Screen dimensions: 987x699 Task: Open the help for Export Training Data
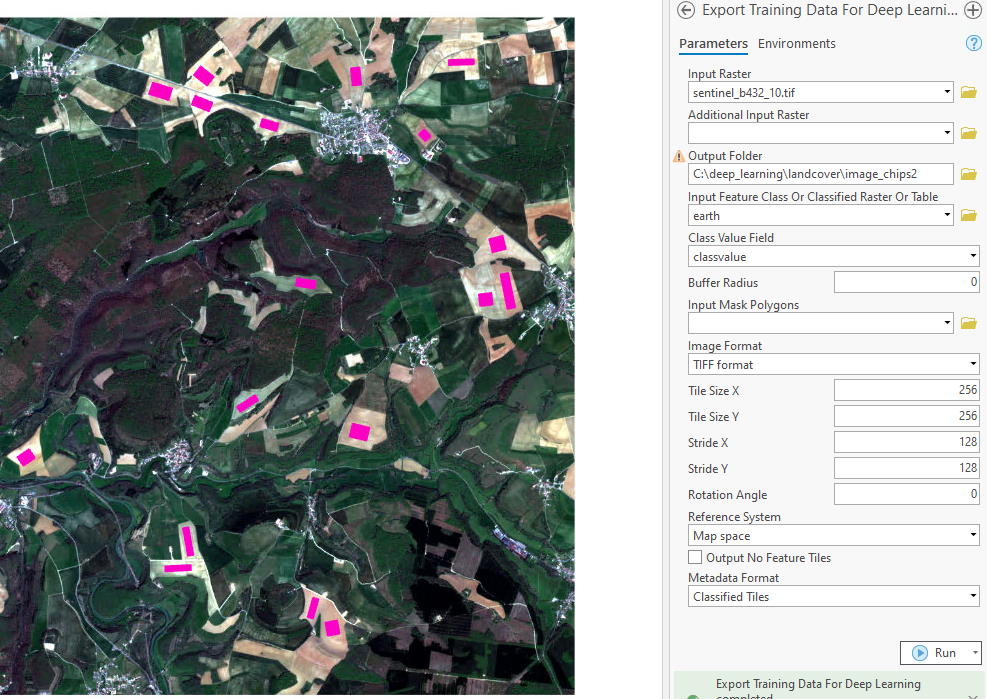[972, 43]
